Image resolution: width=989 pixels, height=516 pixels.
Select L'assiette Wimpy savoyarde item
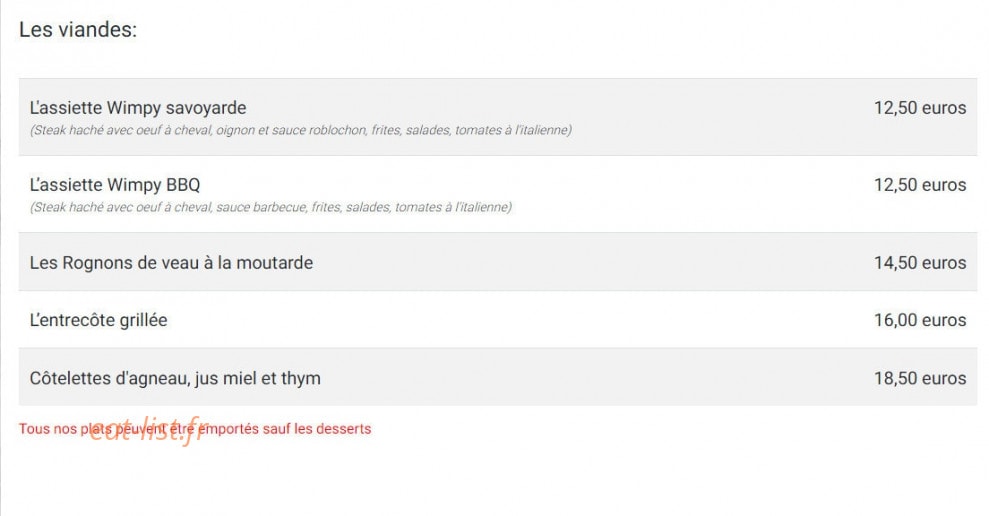[x=138, y=108]
